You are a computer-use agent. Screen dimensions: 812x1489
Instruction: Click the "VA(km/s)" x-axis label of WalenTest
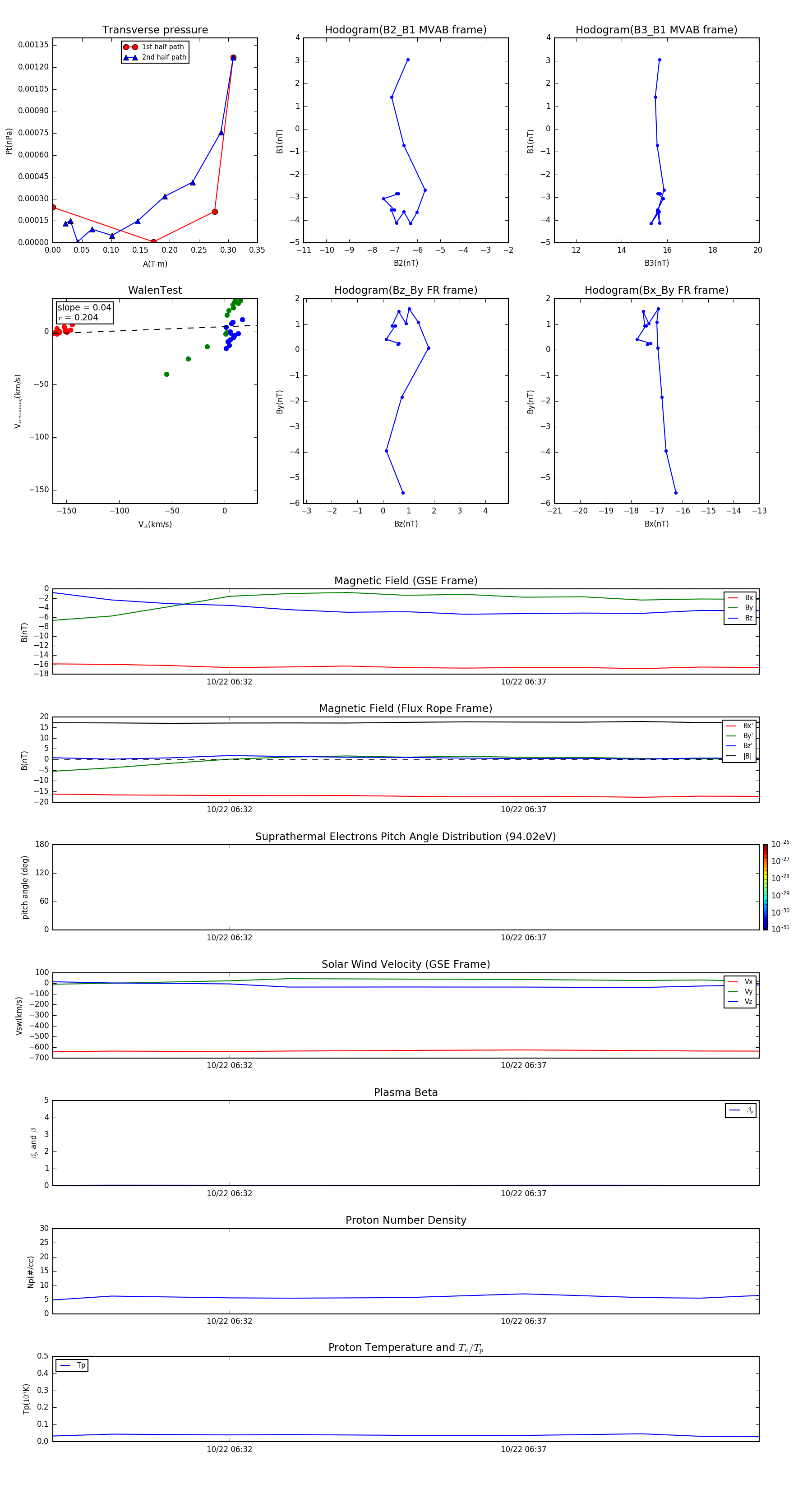coord(155,524)
